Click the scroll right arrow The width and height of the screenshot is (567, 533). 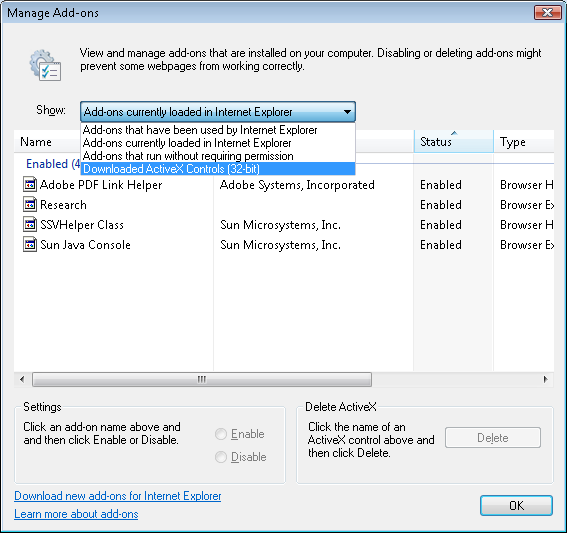(x=545, y=379)
